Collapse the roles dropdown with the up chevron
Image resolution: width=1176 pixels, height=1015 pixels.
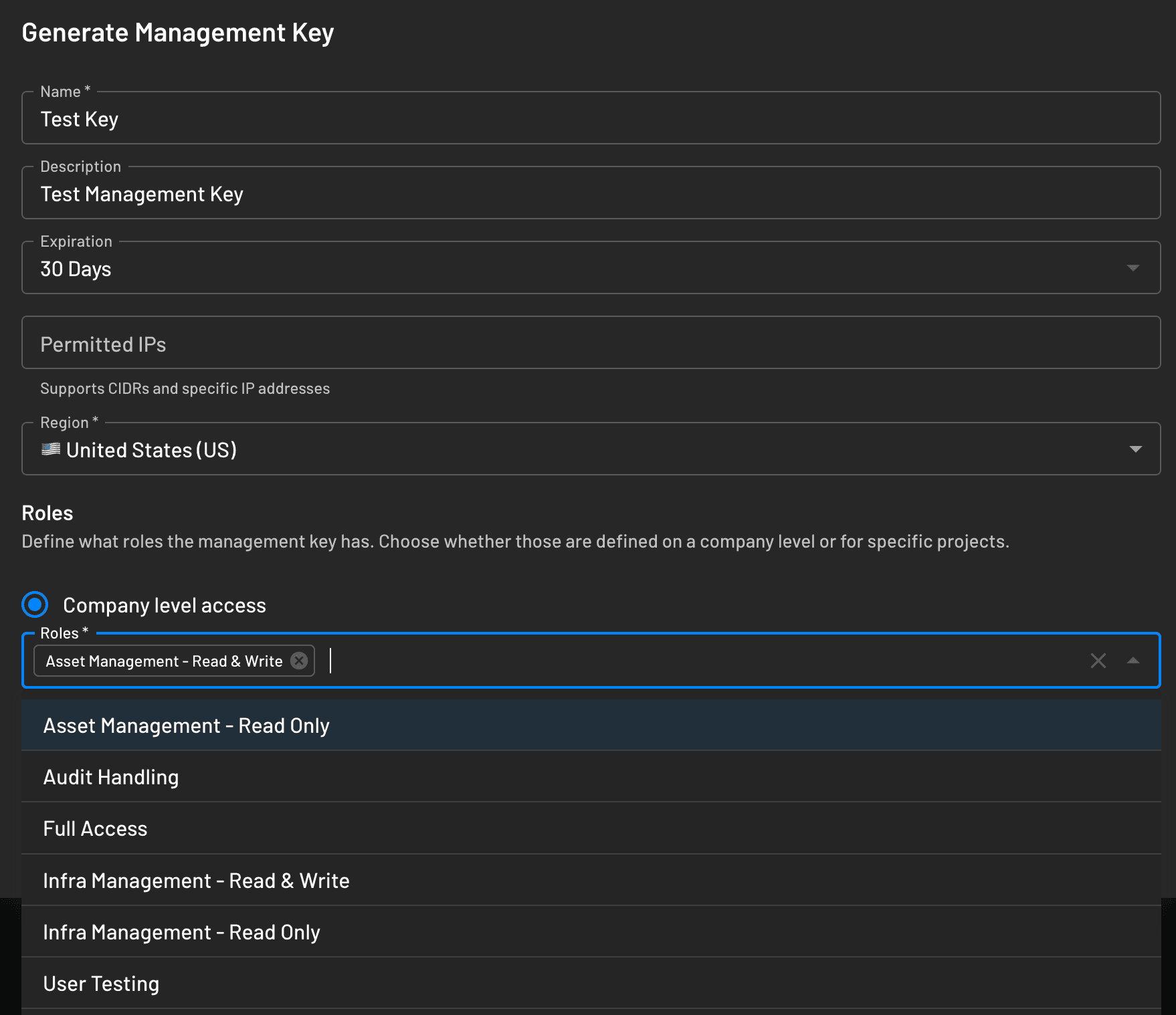click(1133, 661)
